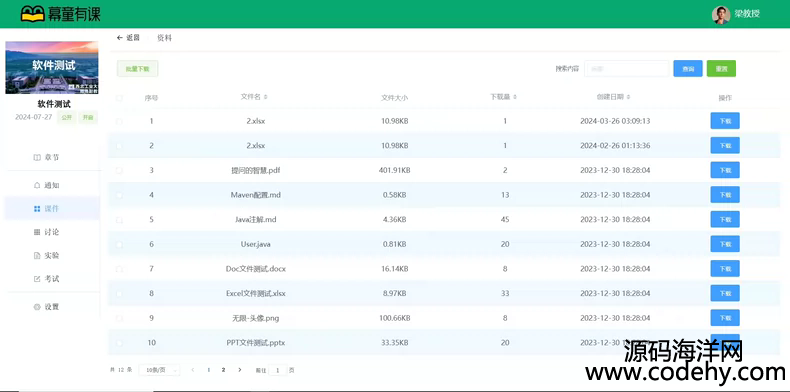Open the 实验 experiment sidebar item
790x392 pixels.
(x=46, y=255)
